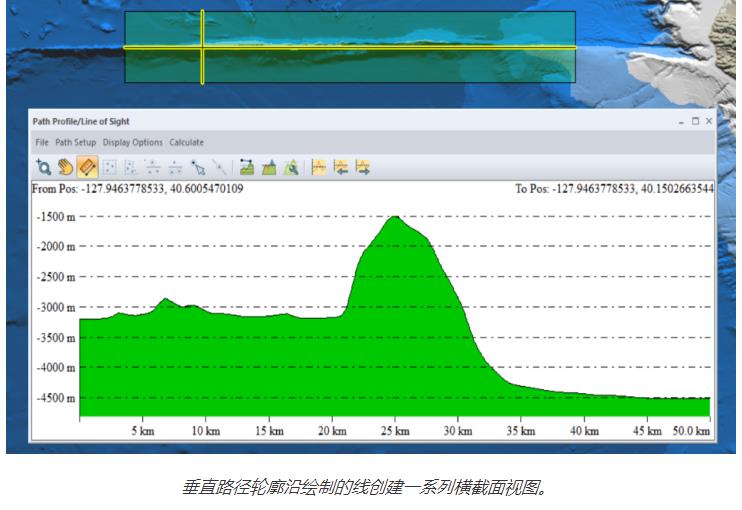This screenshot has height=510, width=742.
Task: Select the Pan hand tool
Action: [65, 167]
